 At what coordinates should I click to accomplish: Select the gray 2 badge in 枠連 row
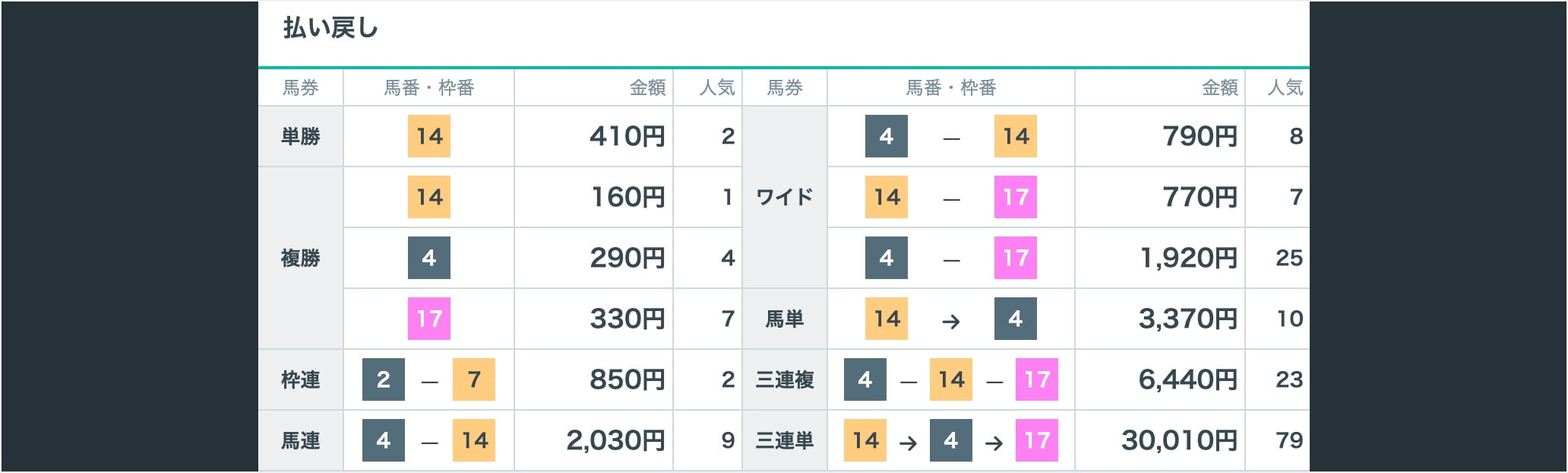tap(383, 379)
